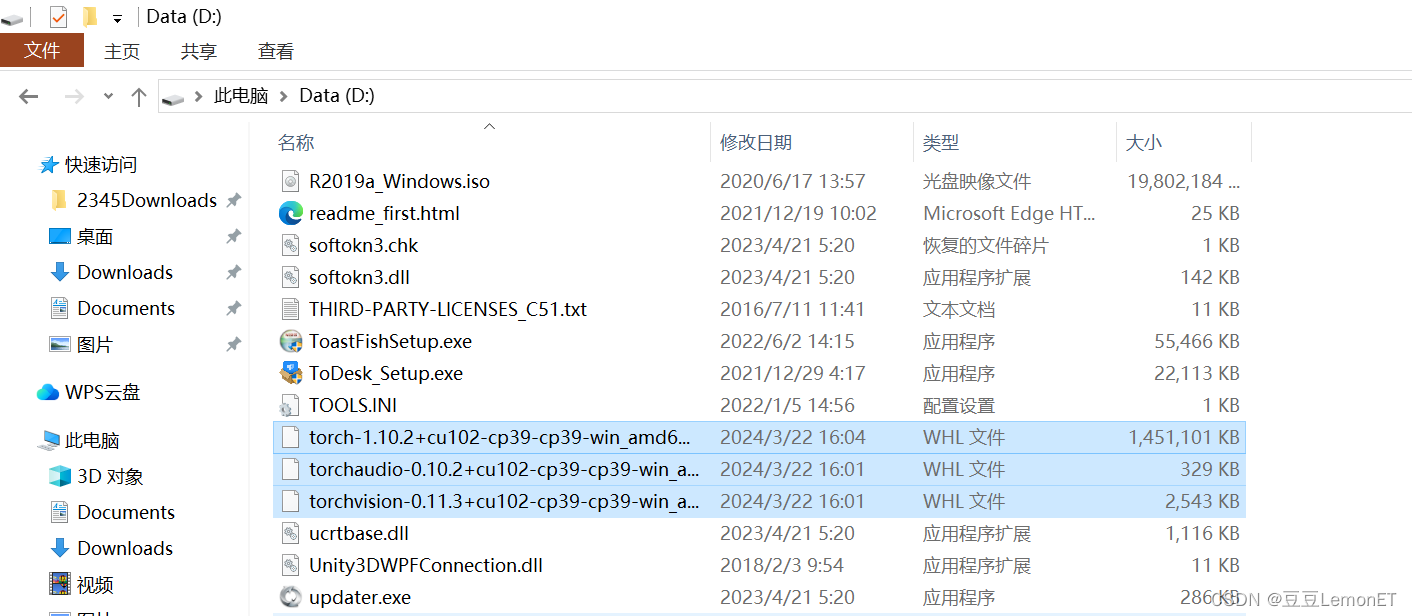Viewport: 1412px width, 616px height.
Task: Open 视频 under 此电脑
Action: (x=95, y=585)
